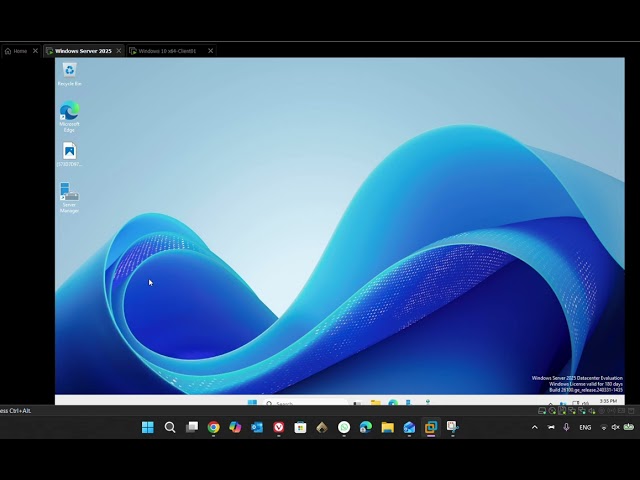This screenshot has height=480, width=640.
Task: Open the Snipping Tool taskbar icon
Action: tap(453, 427)
